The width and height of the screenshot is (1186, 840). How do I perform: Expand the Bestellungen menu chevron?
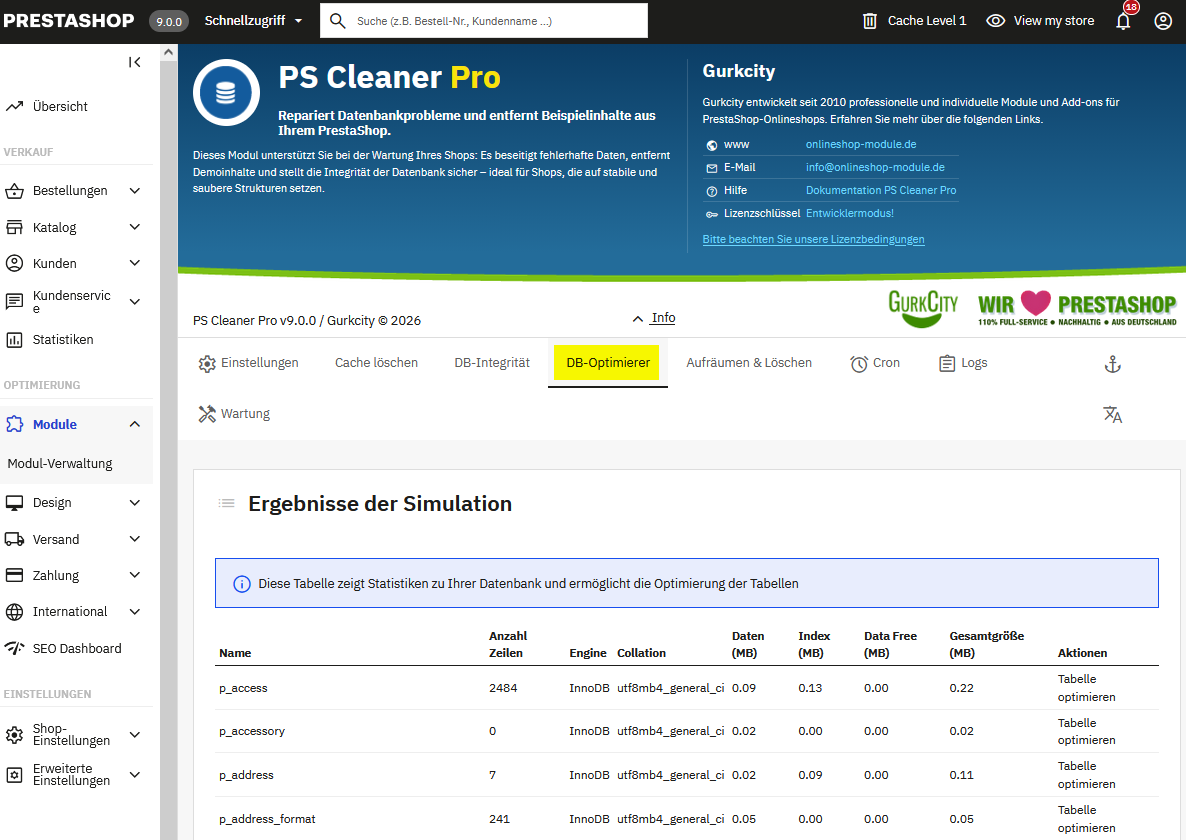(135, 191)
